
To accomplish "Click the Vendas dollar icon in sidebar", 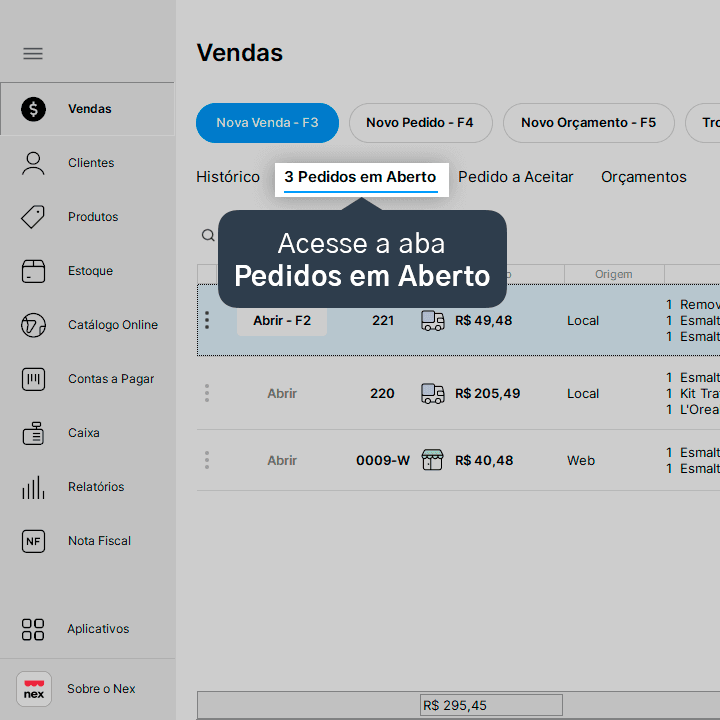I will 34,109.
